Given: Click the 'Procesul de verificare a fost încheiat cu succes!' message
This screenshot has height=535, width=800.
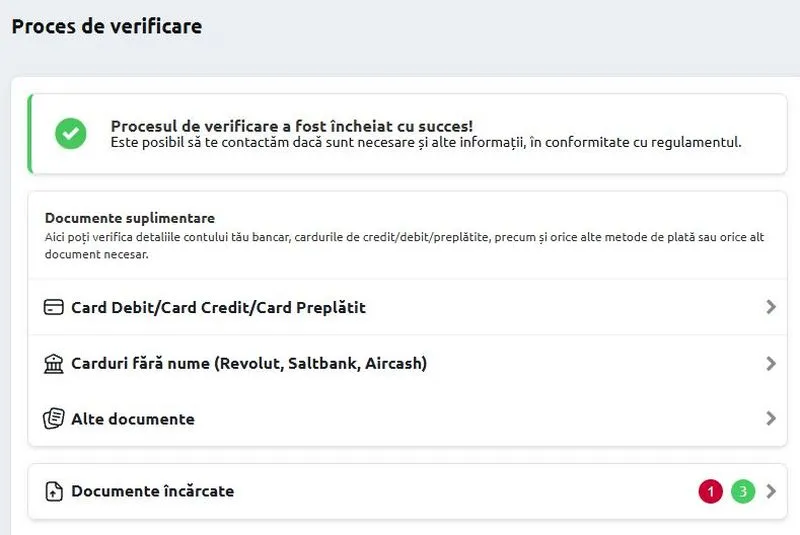Looking at the screenshot, I should pyautogui.click(x=292, y=125).
